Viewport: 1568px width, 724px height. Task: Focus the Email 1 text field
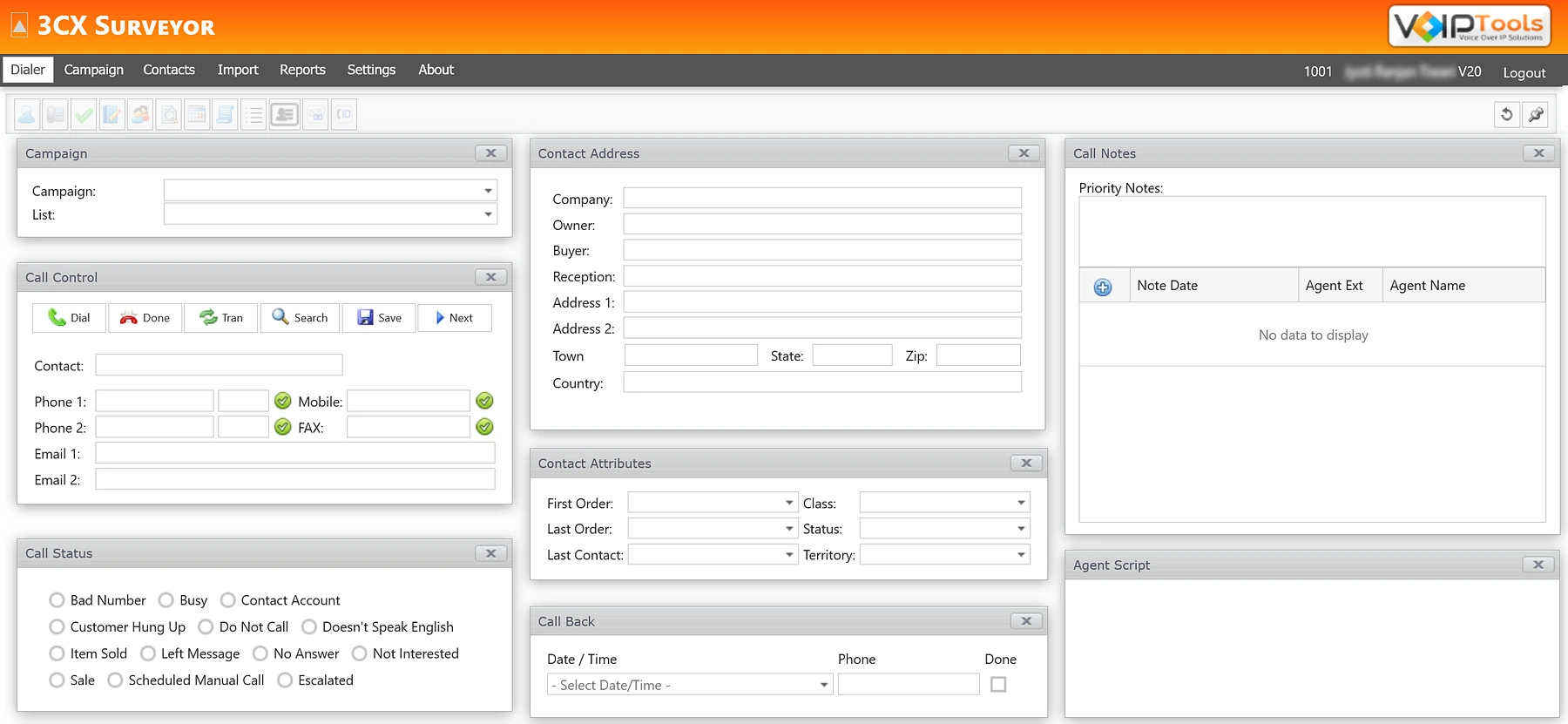(x=295, y=453)
